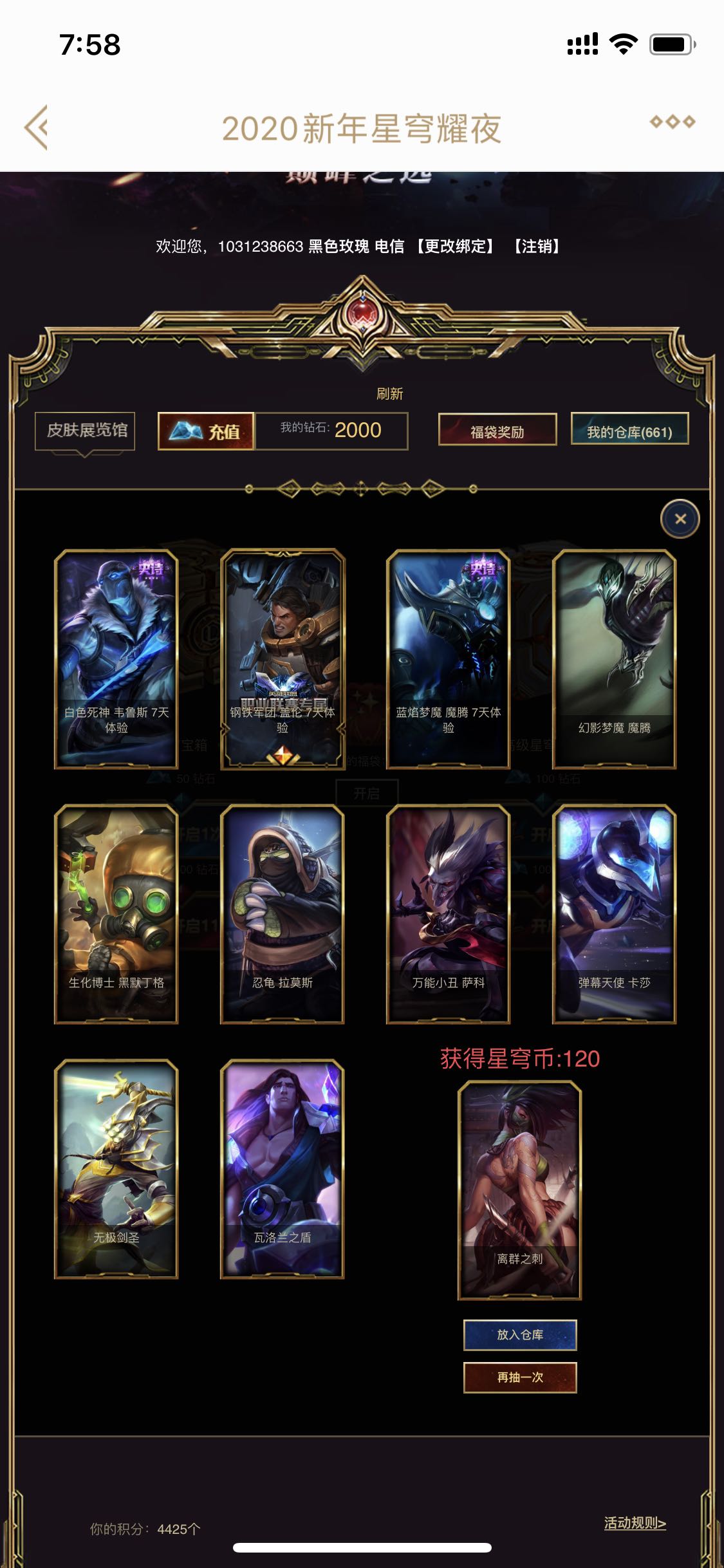Screen dimensions: 724x1568
Task: Open the three-diamond more menu
Action: coord(673,122)
